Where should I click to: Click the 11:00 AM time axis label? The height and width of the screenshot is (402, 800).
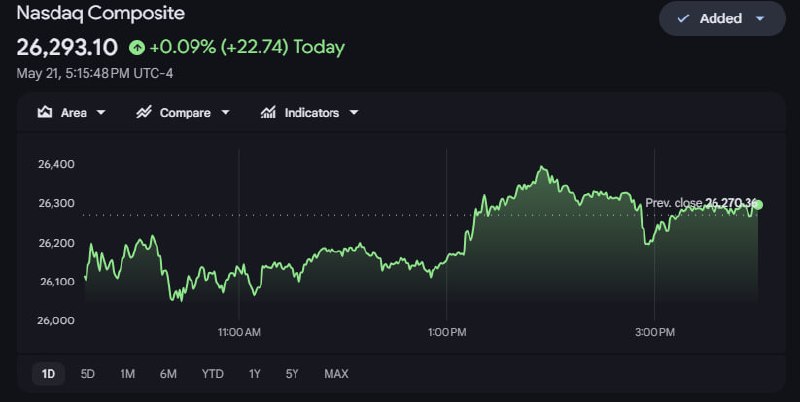tap(239, 332)
